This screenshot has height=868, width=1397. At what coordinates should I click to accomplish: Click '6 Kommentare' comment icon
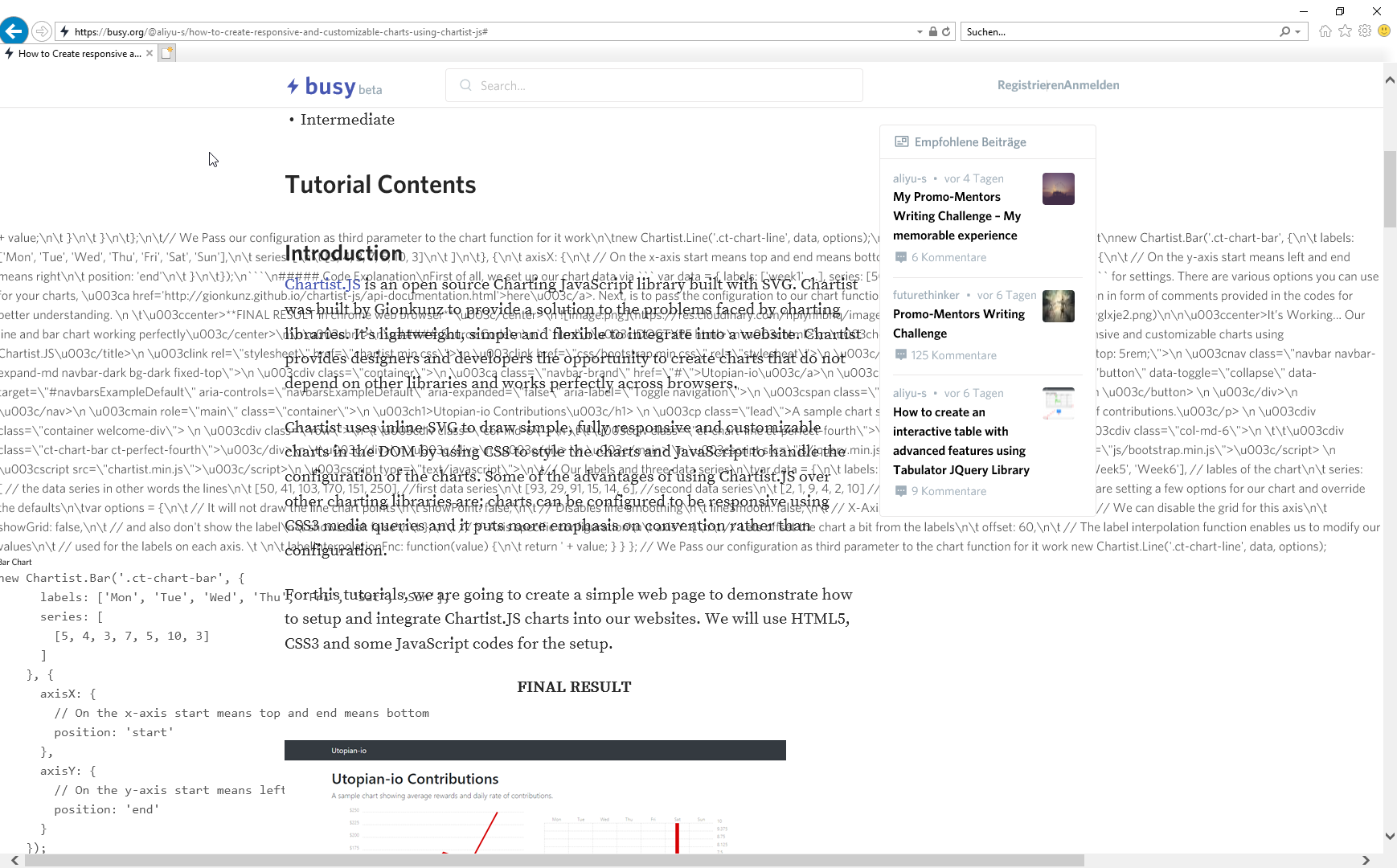click(901, 257)
